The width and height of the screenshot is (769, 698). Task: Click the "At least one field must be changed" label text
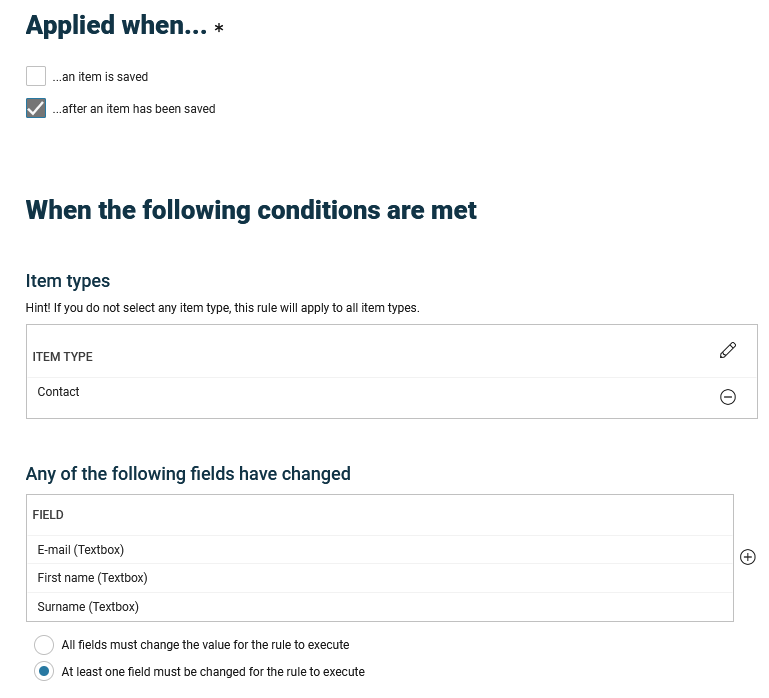(x=213, y=672)
